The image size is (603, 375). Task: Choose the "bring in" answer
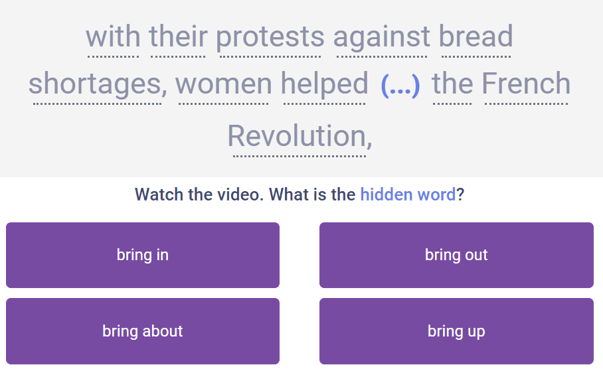[x=143, y=255]
